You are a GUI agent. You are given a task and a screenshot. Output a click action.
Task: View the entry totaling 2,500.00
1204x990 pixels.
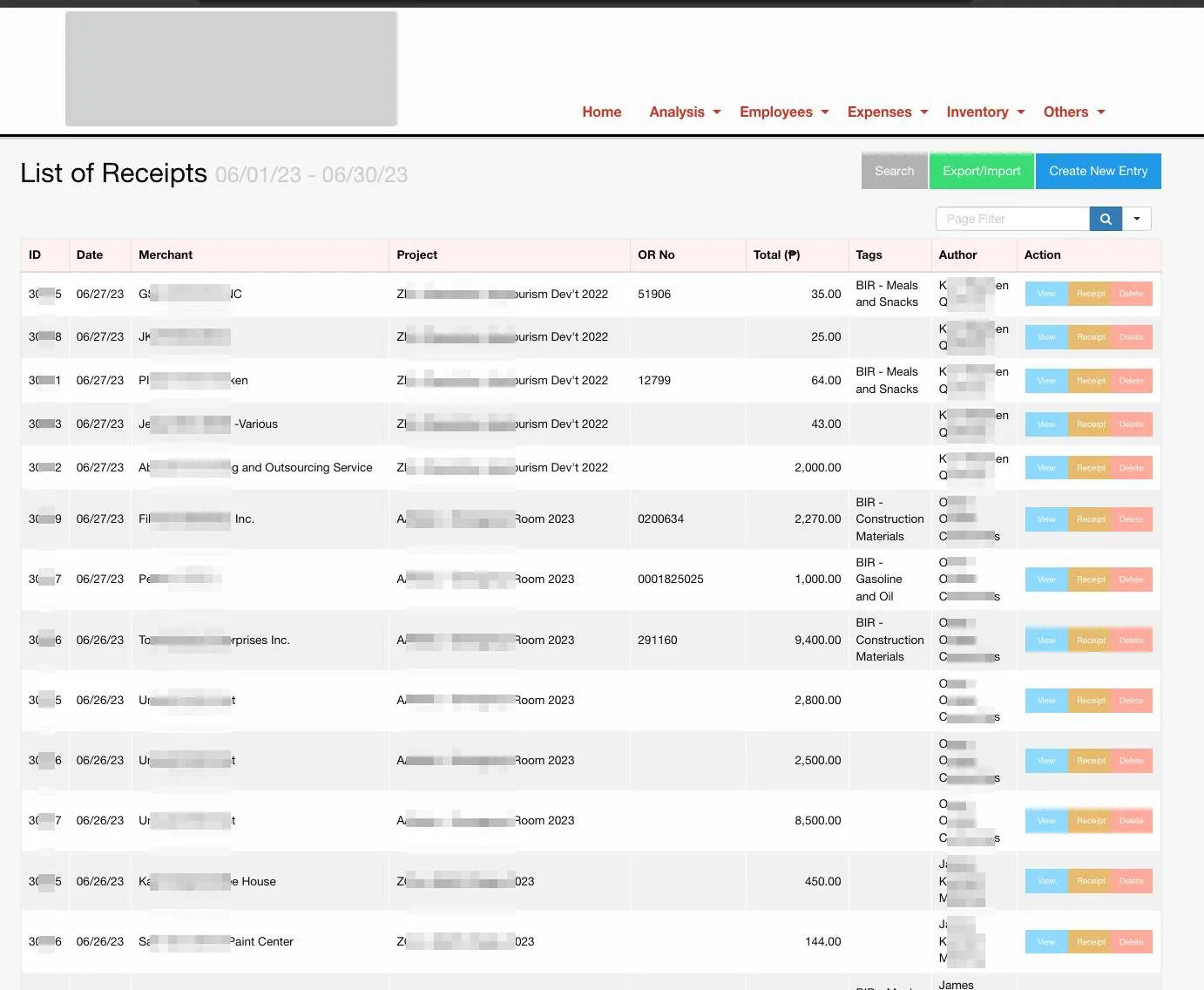click(1046, 761)
